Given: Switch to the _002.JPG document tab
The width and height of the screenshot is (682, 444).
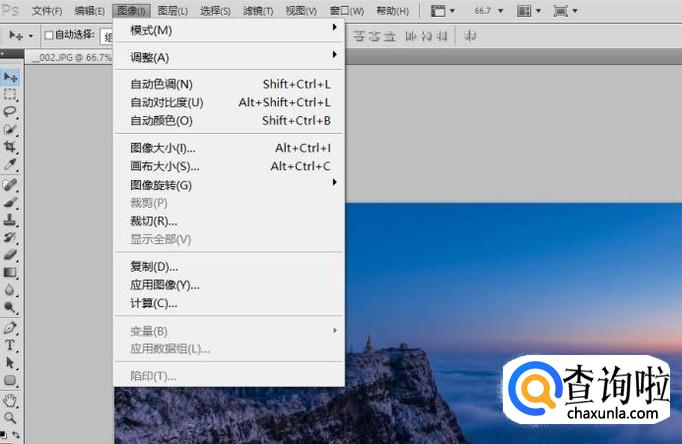Looking at the screenshot, I should click(69, 57).
